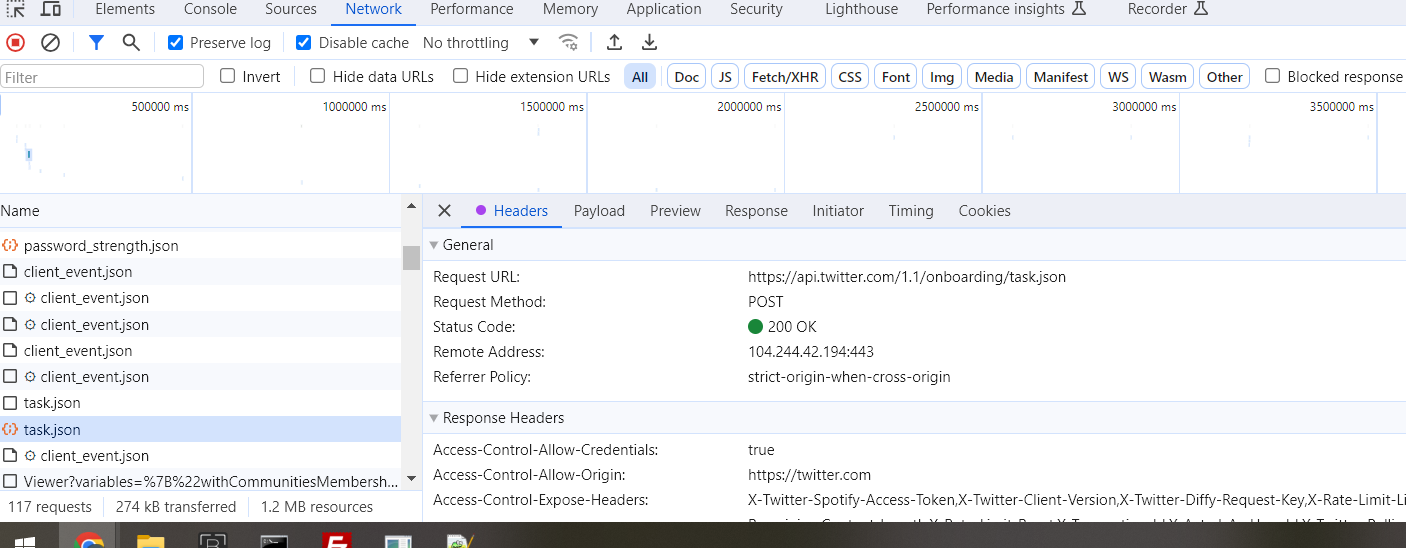Viewport: 1406px width, 548px height.
Task: Open network conditions wifi icon
Action: (569, 42)
